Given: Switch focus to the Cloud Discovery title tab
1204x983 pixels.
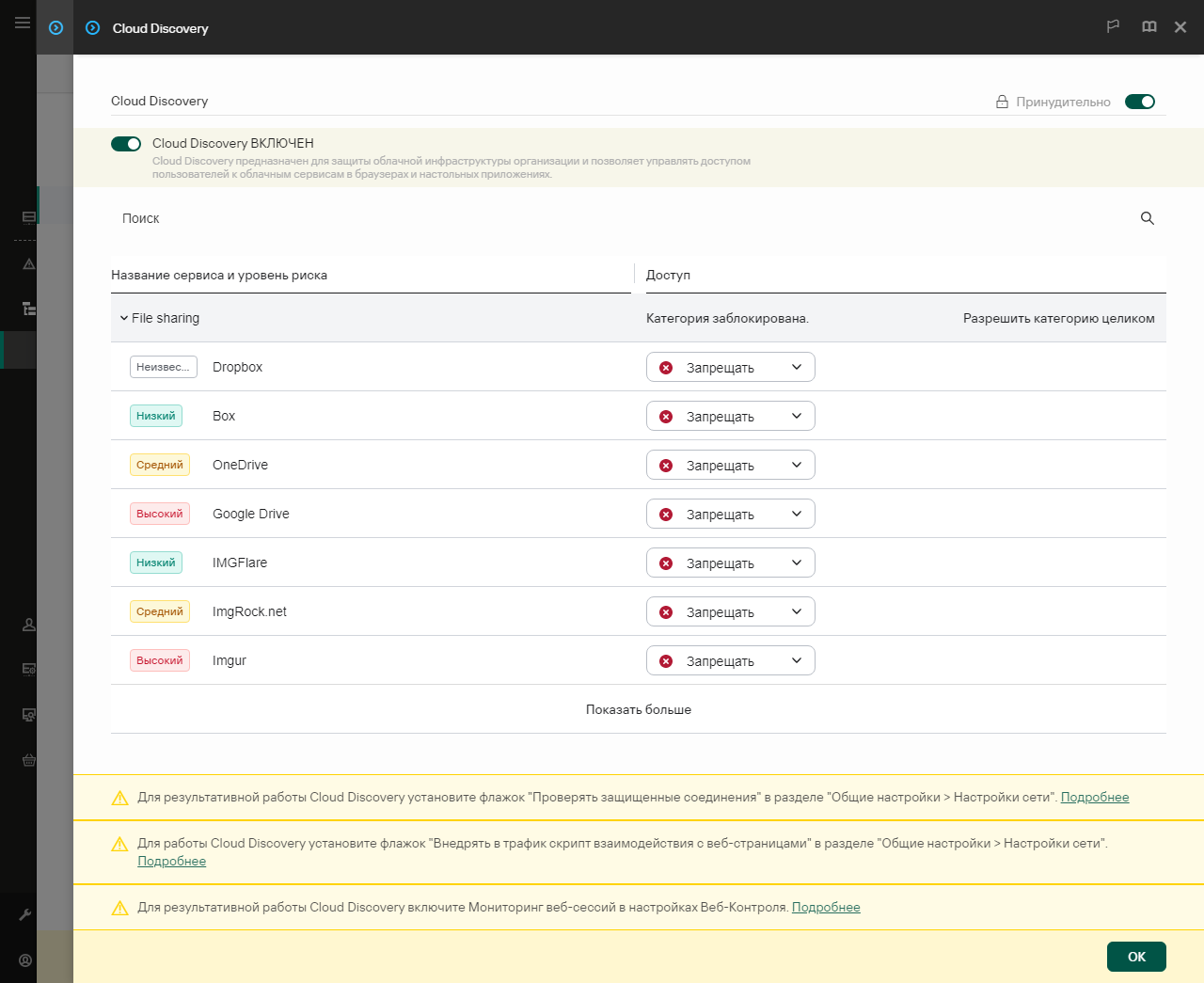Looking at the screenshot, I should pyautogui.click(x=158, y=28).
